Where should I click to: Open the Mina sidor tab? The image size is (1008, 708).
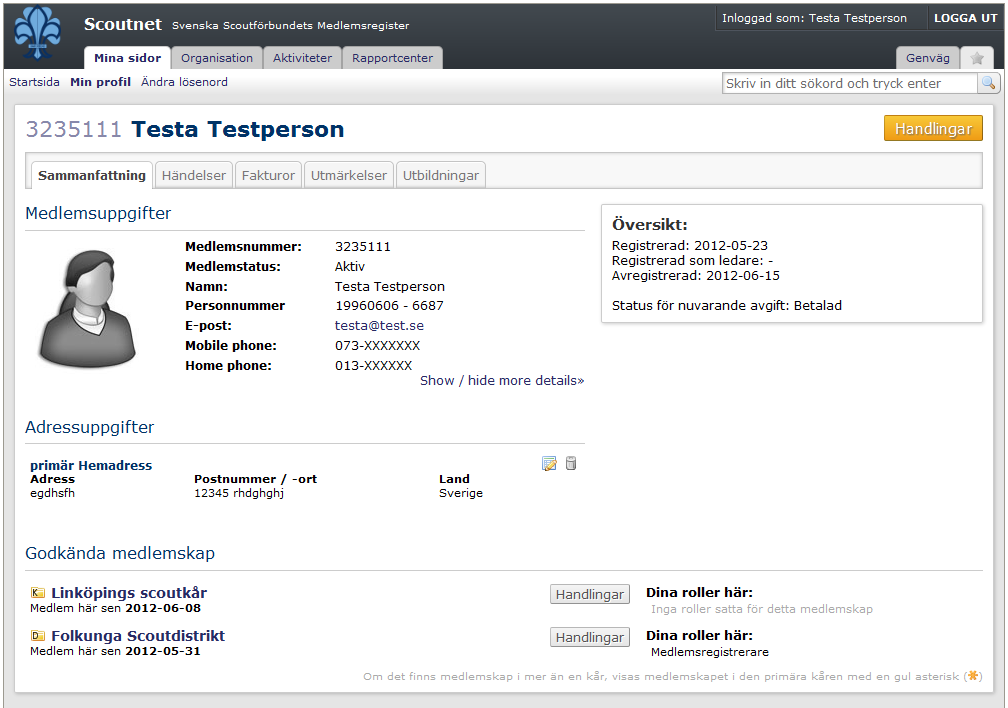127,58
